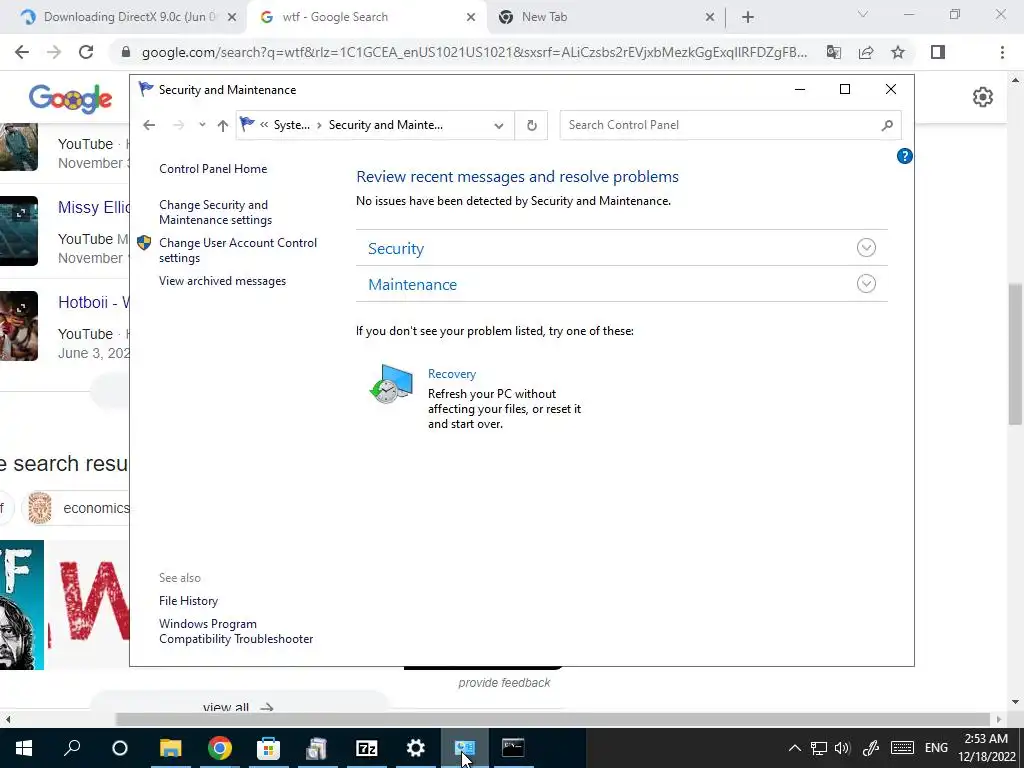Click the Maintenance heading
This screenshot has height=768, width=1024.
(412, 285)
